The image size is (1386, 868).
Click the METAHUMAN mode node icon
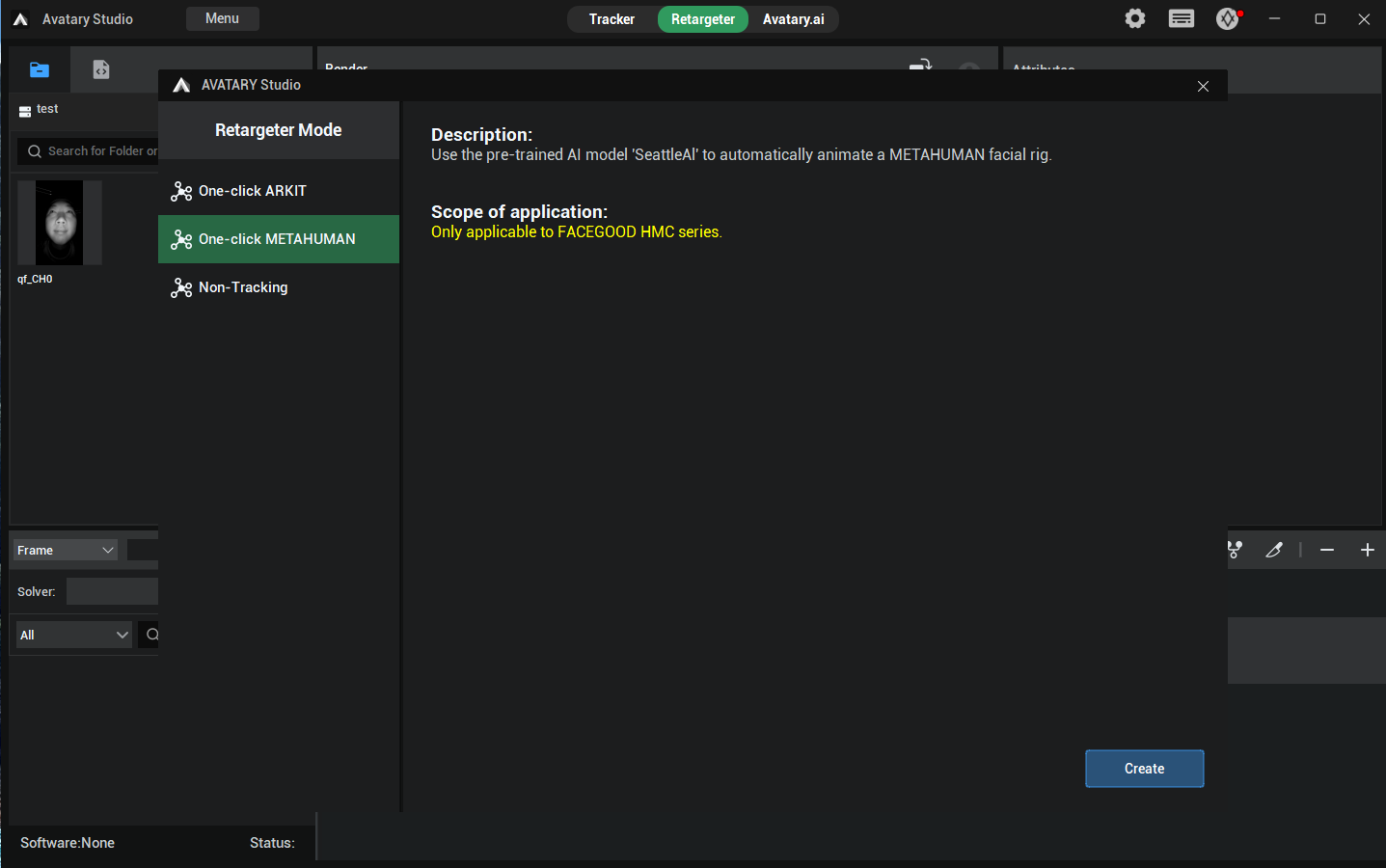[181, 239]
